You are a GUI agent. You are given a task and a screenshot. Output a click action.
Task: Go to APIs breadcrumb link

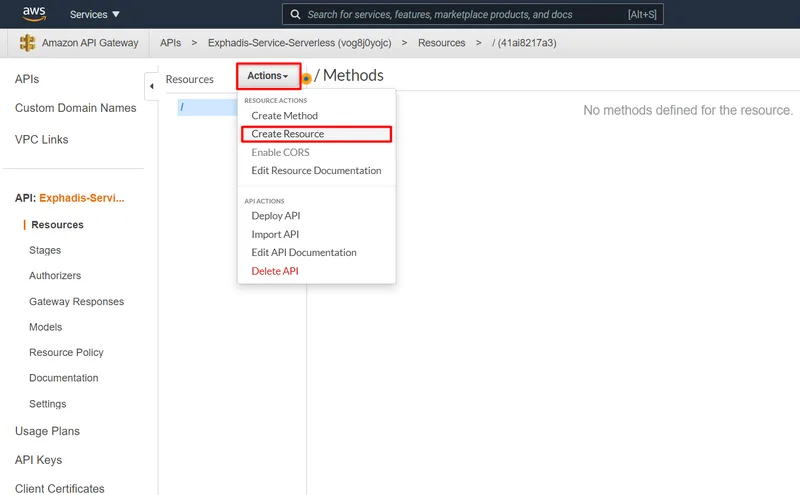click(170, 43)
